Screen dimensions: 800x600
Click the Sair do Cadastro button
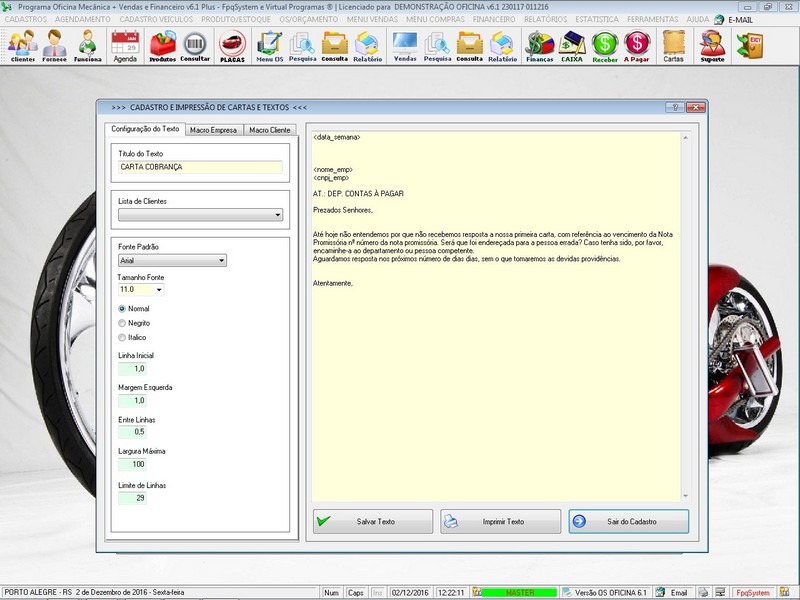click(x=629, y=521)
